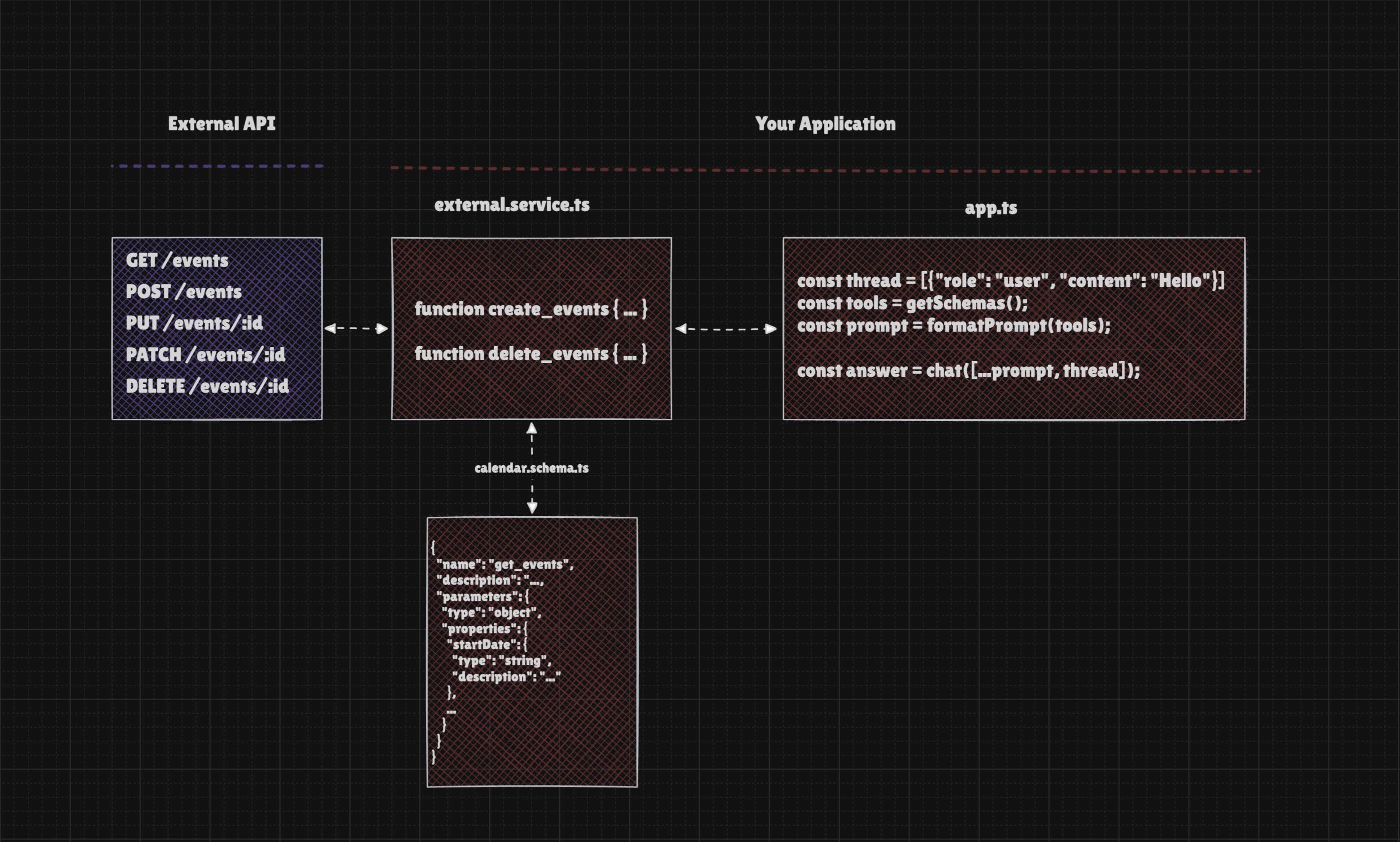This screenshot has width=1400, height=842.
Task: Select the purple dashed line under External API
Action: point(217,166)
